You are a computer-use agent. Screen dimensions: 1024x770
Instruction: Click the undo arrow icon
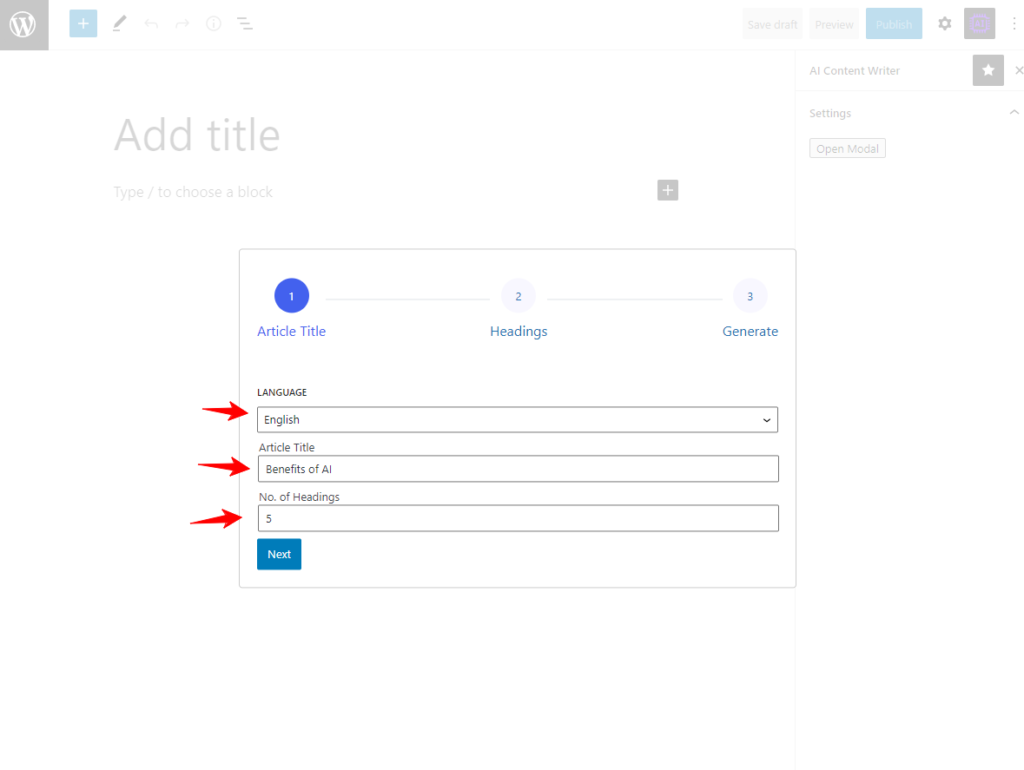coord(151,24)
